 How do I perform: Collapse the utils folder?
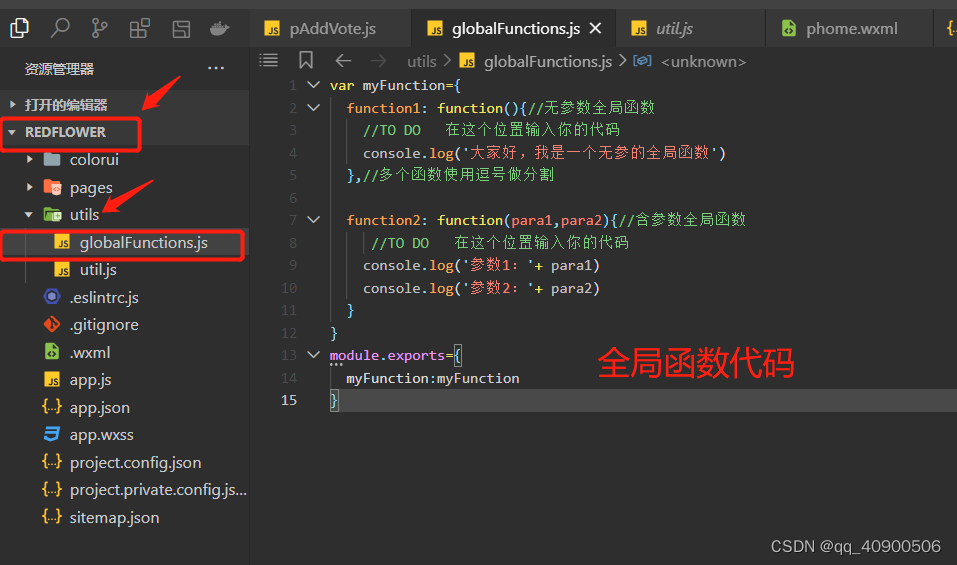[x=84, y=214]
